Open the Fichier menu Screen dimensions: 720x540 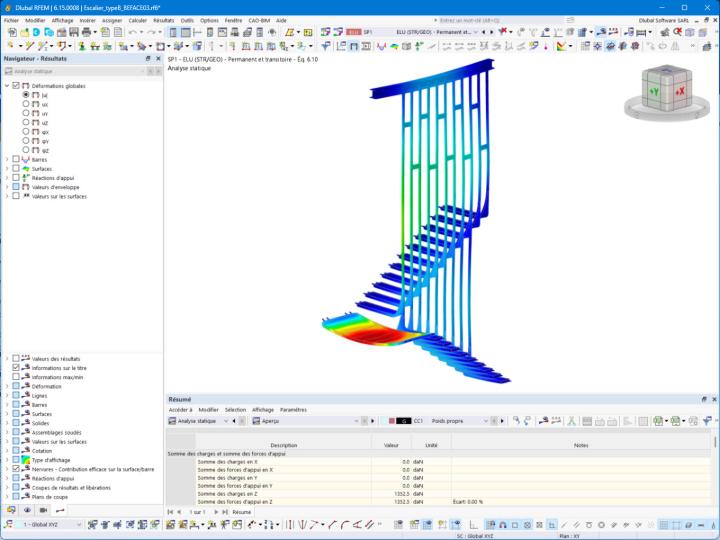click(x=11, y=21)
